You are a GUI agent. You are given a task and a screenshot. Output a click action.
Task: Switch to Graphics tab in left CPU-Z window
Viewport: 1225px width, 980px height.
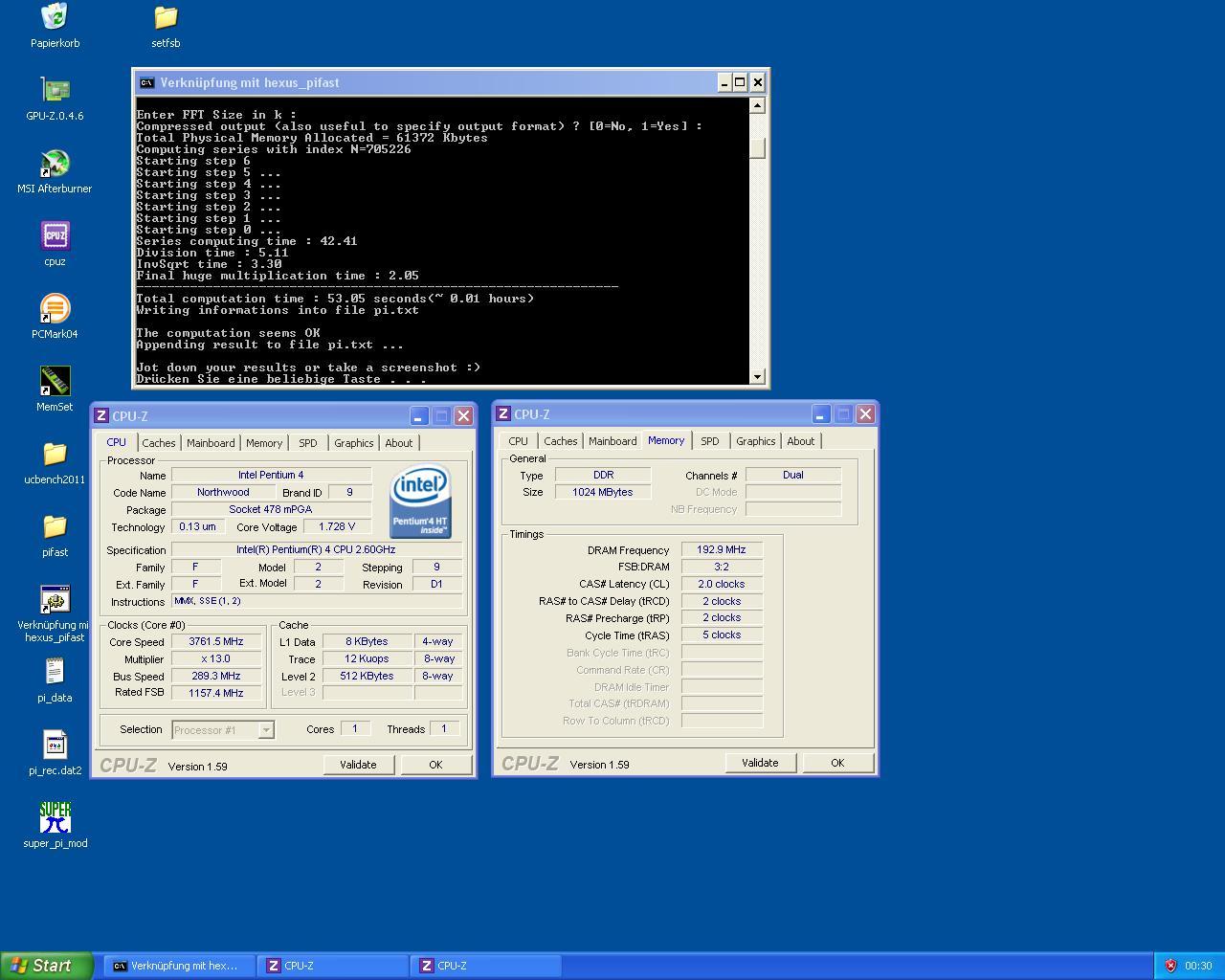point(354,443)
